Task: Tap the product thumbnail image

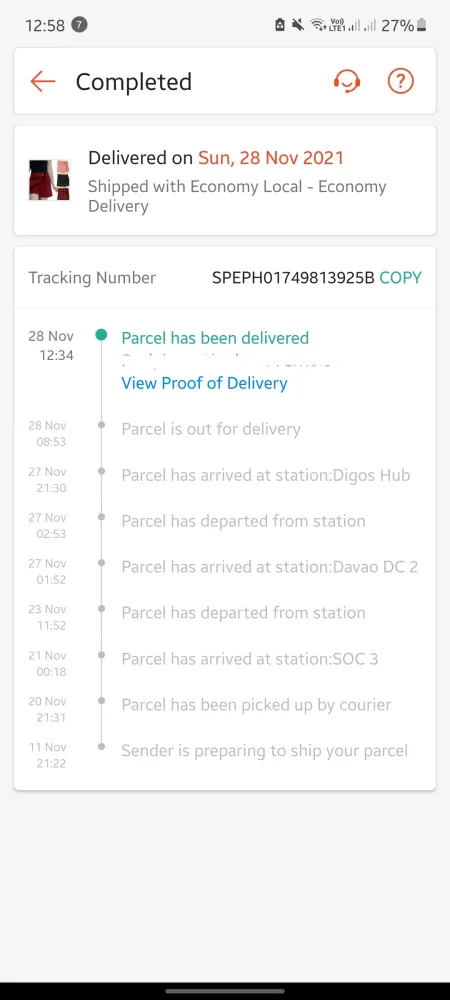Action: (x=49, y=180)
